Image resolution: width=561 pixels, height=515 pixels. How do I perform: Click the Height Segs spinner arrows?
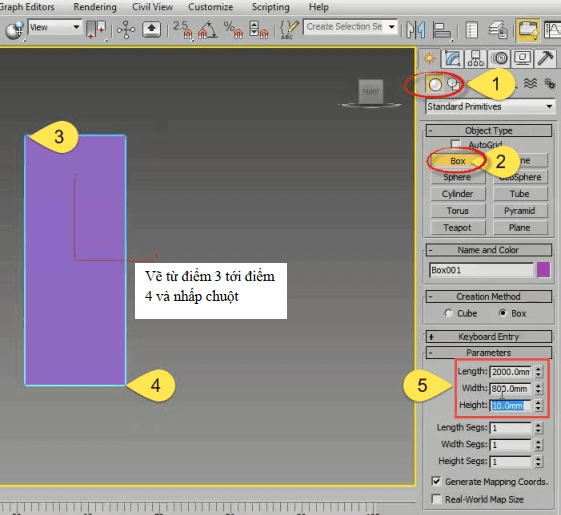tap(539, 462)
